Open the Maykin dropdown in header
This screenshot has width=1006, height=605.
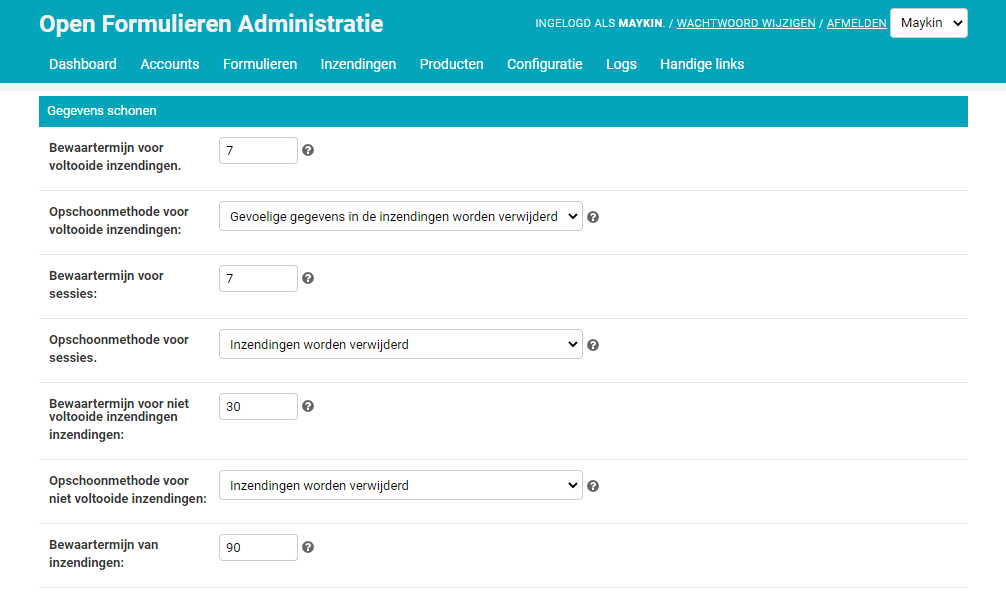(x=928, y=23)
